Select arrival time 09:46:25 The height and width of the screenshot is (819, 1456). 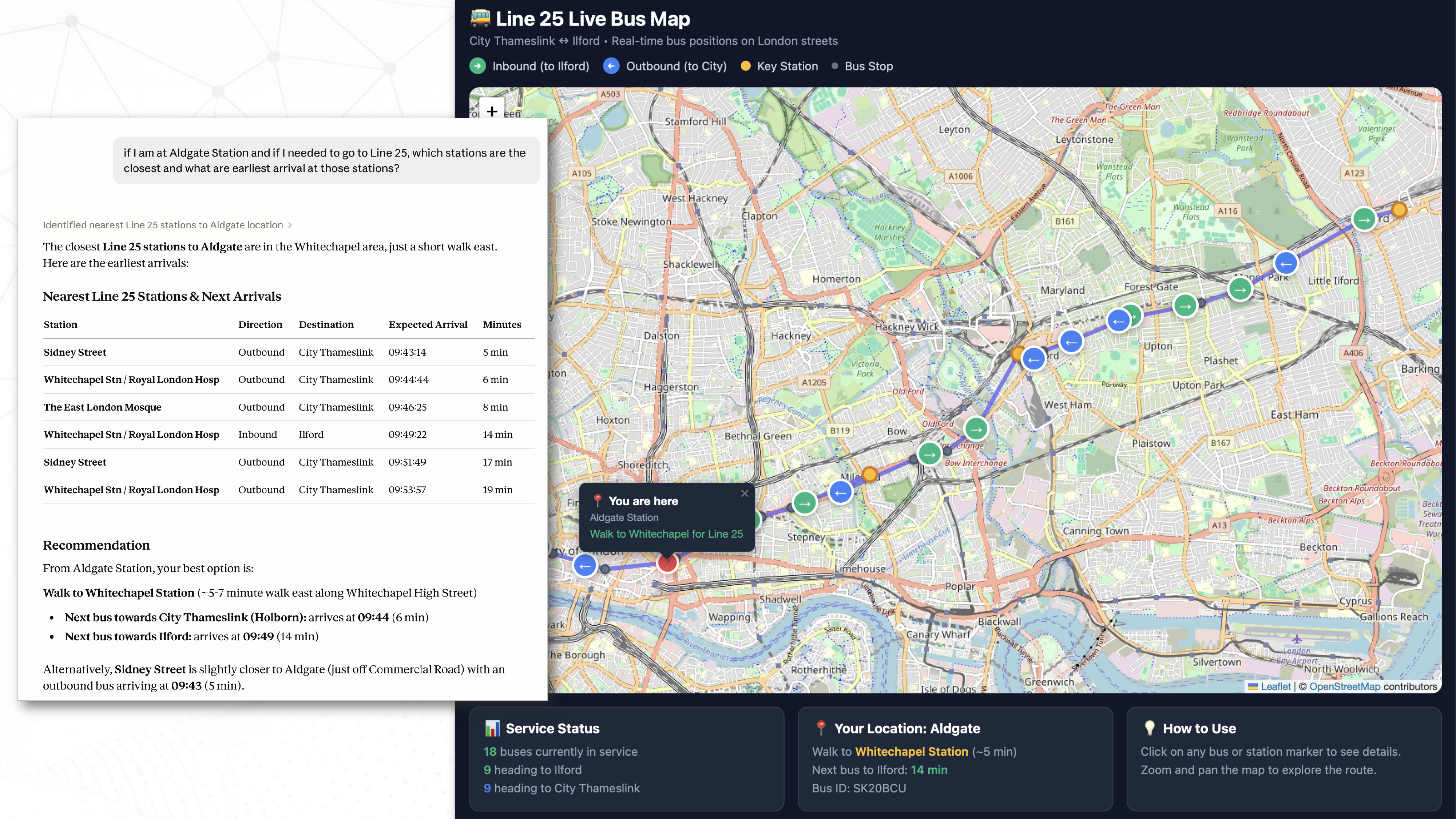pos(408,408)
